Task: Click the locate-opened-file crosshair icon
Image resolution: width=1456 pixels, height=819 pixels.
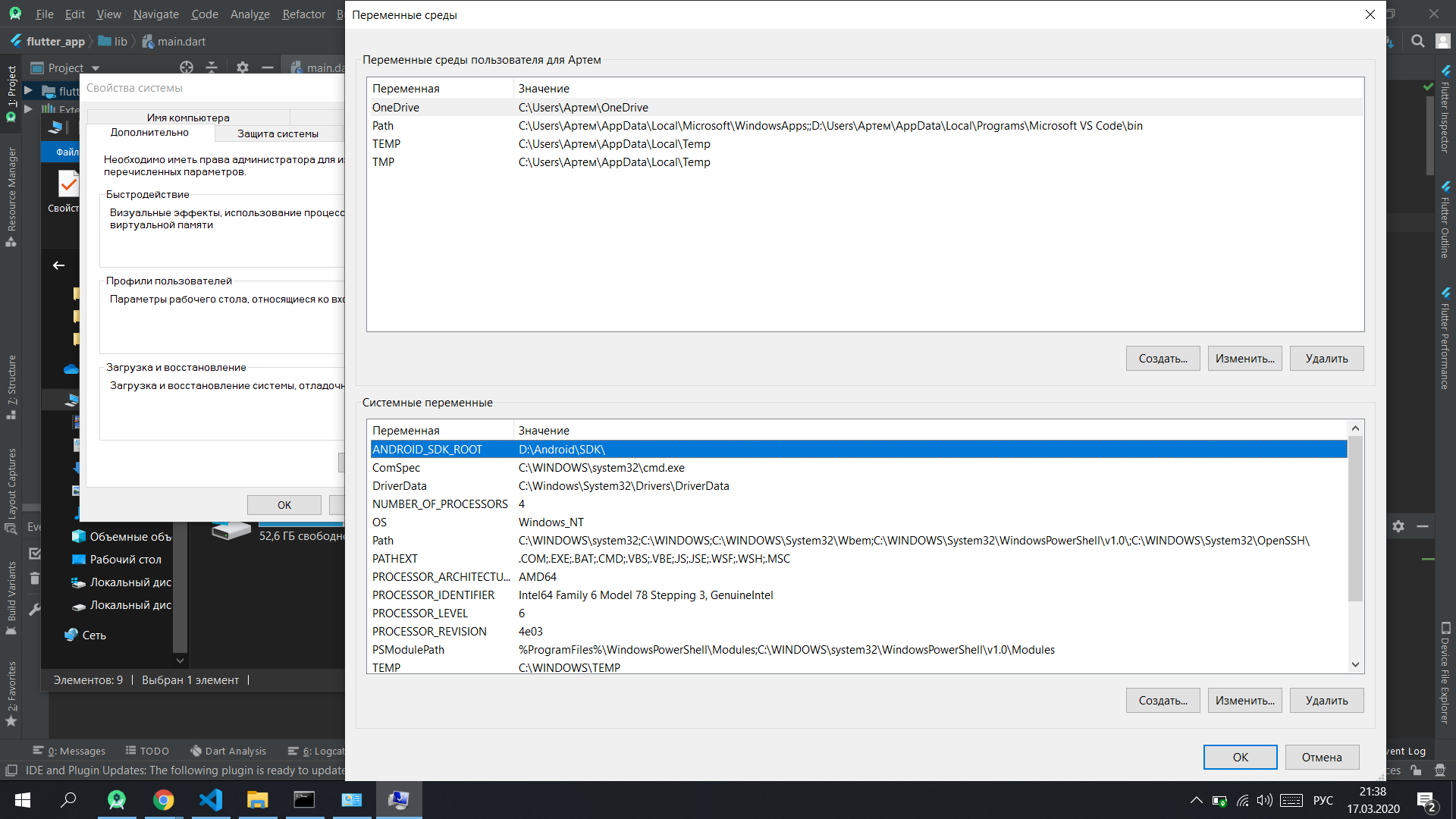Action: [187, 67]
